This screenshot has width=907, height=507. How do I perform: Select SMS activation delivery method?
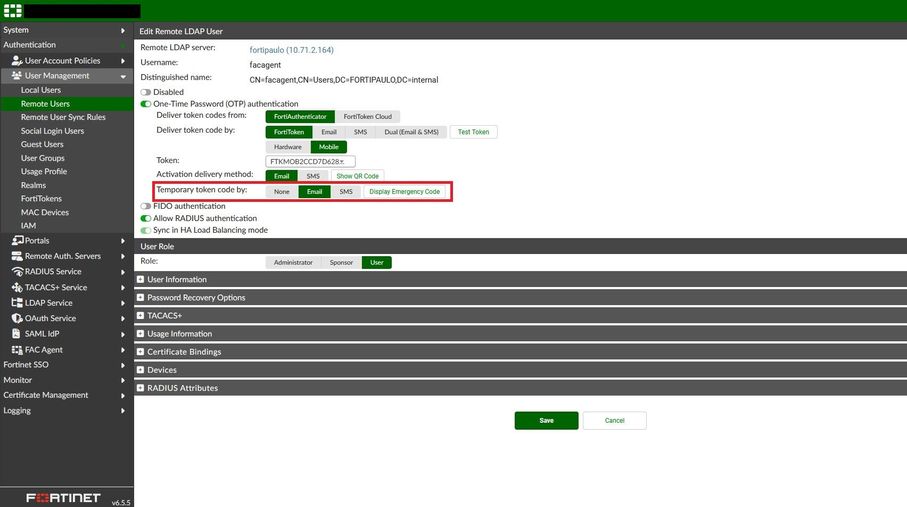[313, 176]
